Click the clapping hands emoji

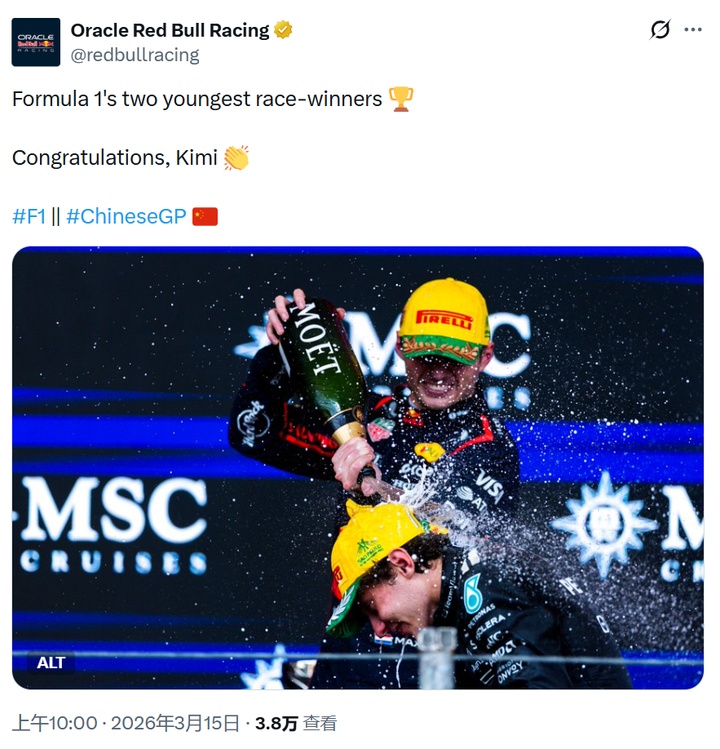[x=236, y=158]
